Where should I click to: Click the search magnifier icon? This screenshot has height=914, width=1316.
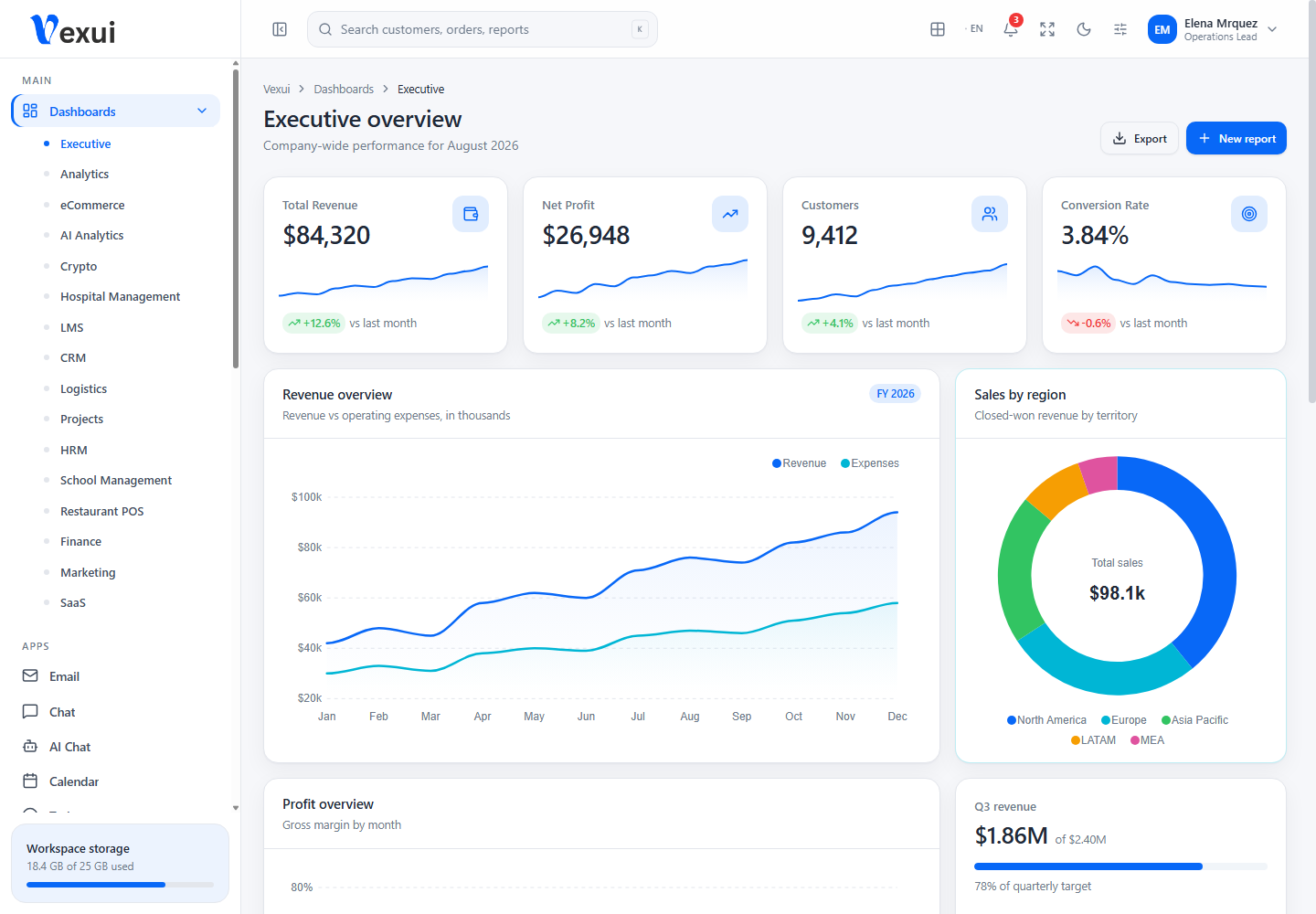[325, 29]
